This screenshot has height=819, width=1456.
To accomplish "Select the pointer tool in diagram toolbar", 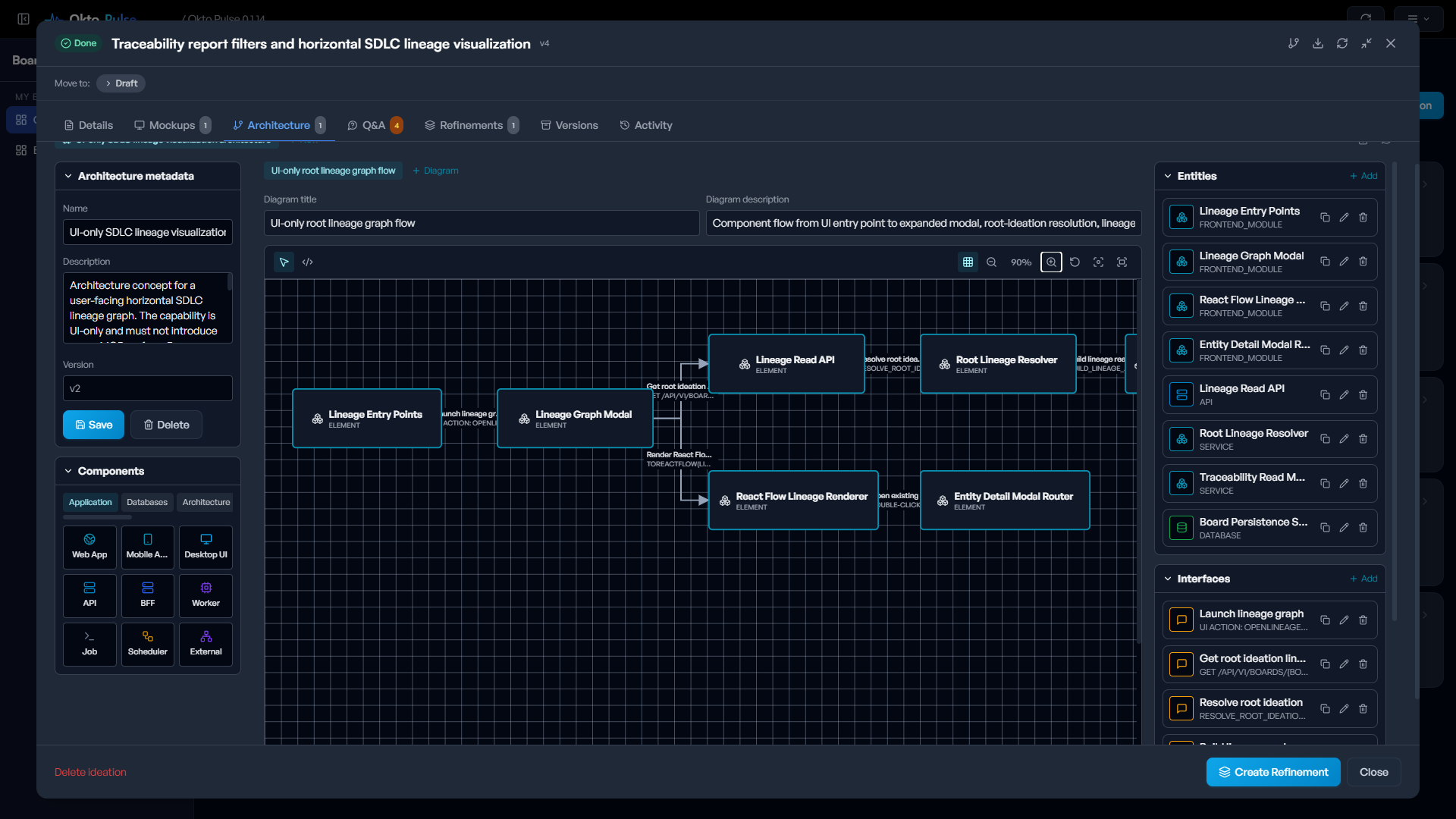I will (x=284, y=262).
